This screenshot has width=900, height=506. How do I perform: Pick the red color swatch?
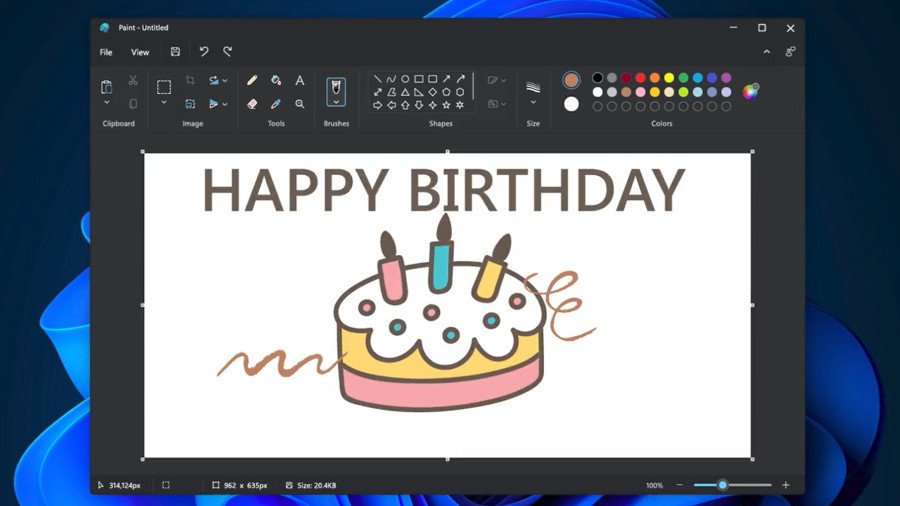(x=640, y=78)
